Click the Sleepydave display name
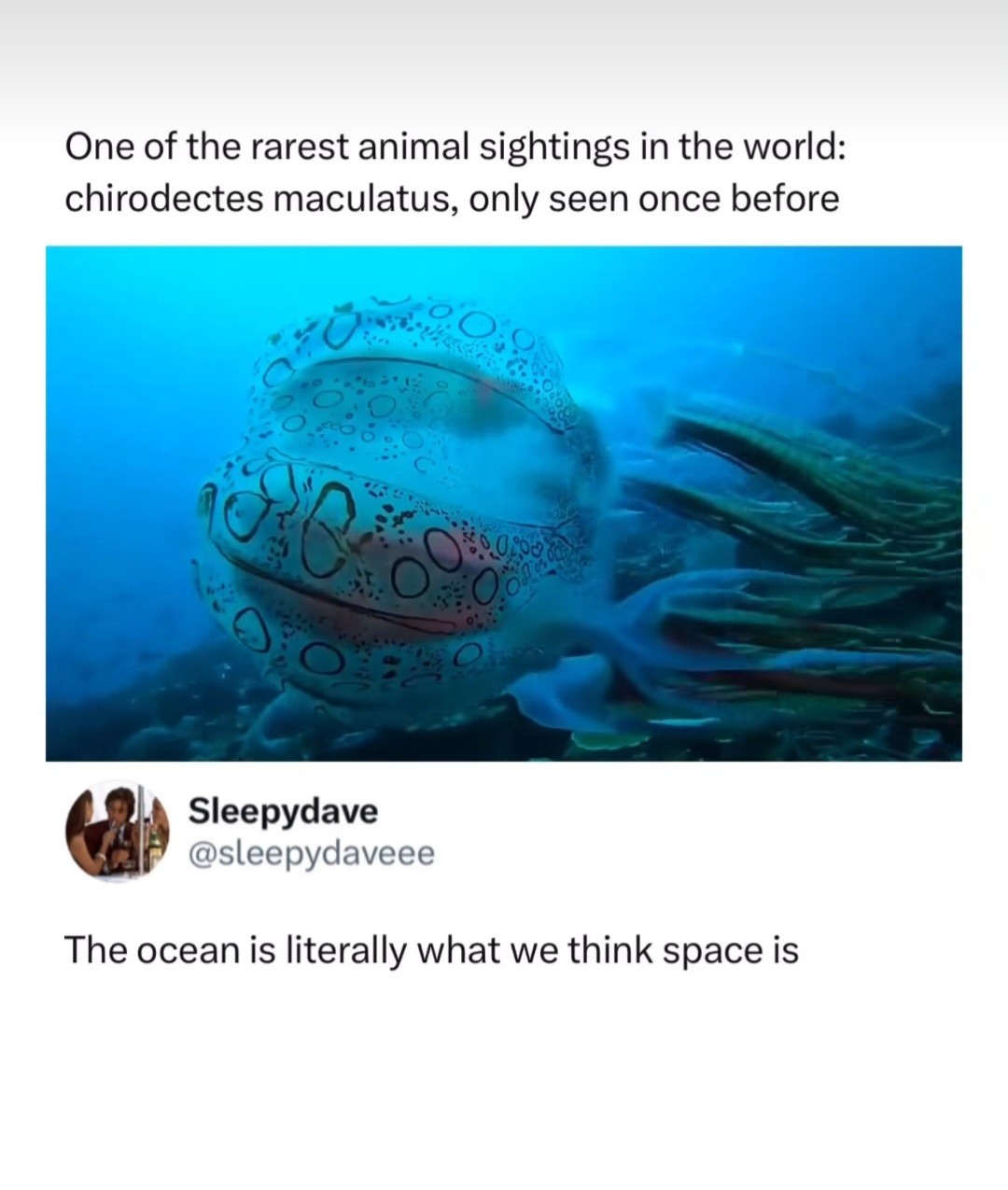Viewport: 1008px width, 1190px height. pos(284,810)
